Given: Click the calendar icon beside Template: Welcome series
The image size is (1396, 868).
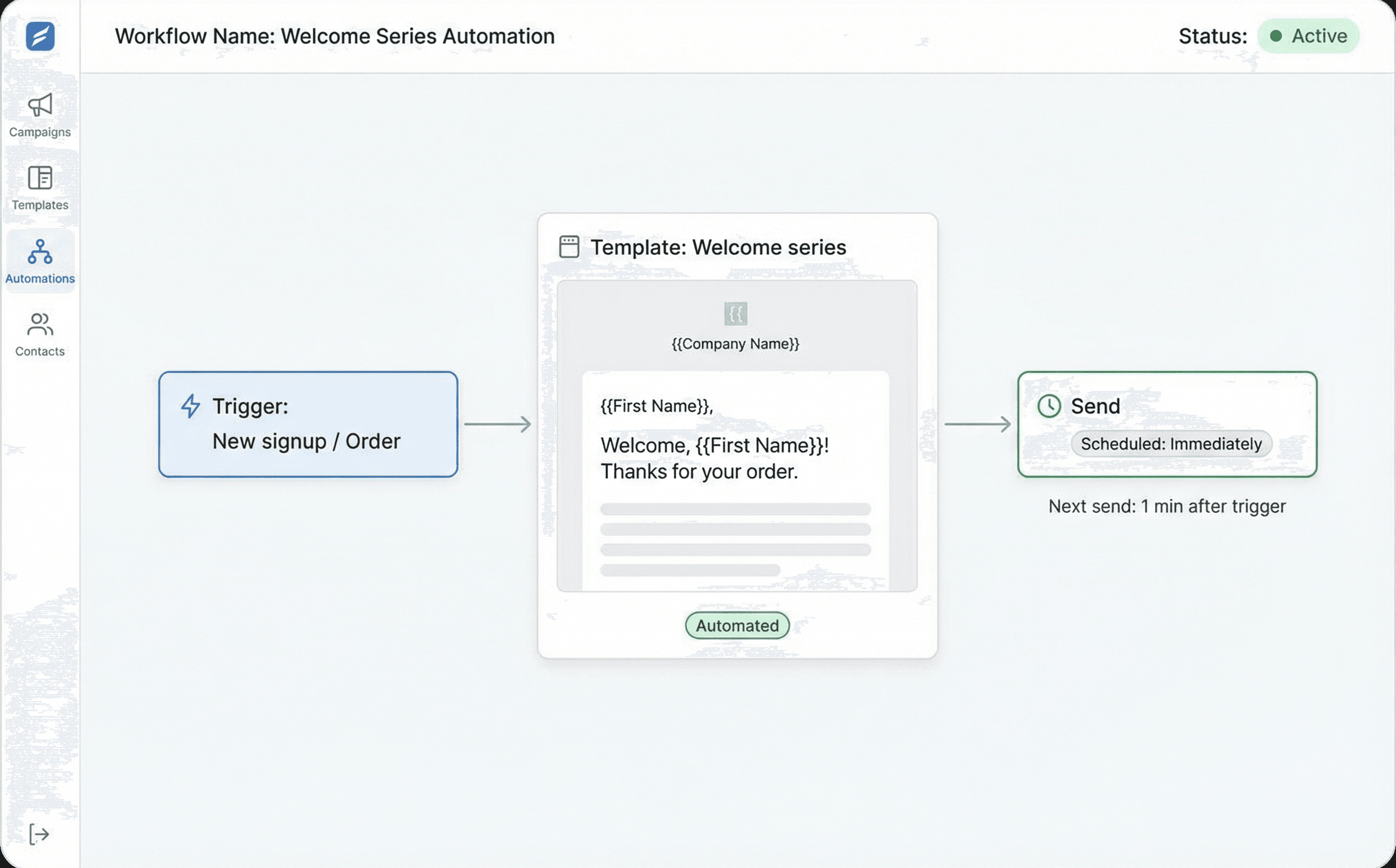Looking at the screenshot, I should coord(569,246).
